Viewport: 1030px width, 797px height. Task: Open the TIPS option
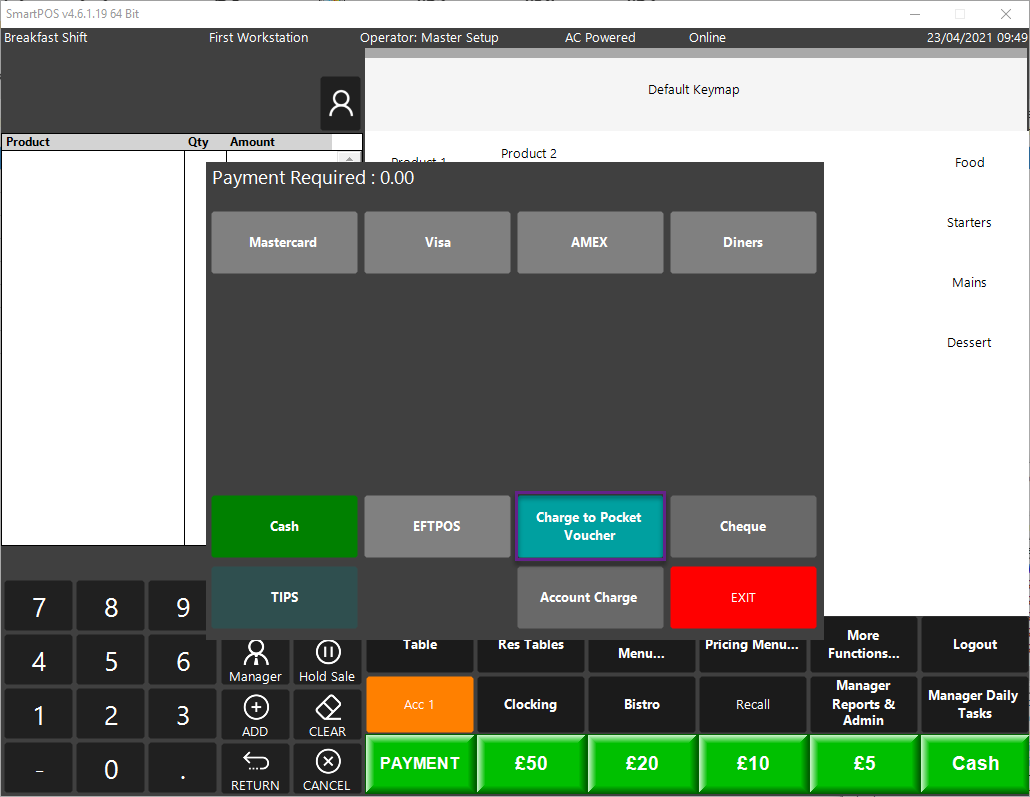click(x=284, y=597)
